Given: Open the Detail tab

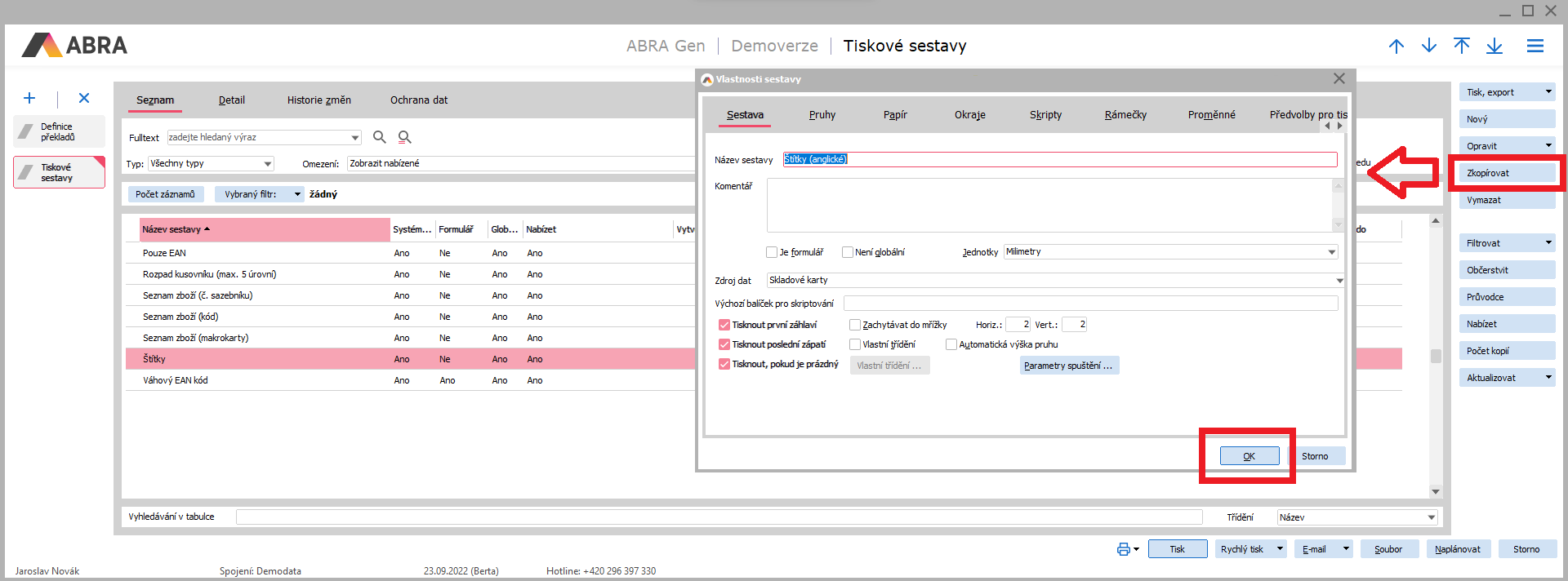Looking at the screenshot, I should point(231,100).
